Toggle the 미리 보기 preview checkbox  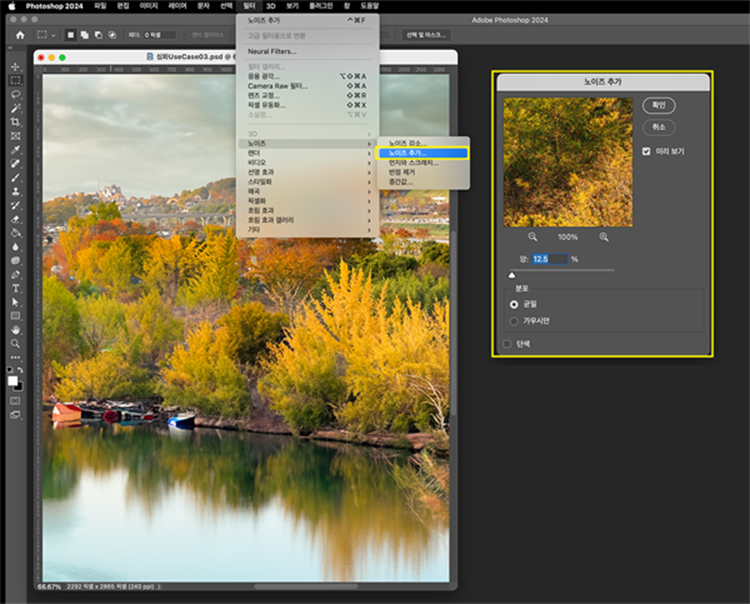click(x=646, y=151)
